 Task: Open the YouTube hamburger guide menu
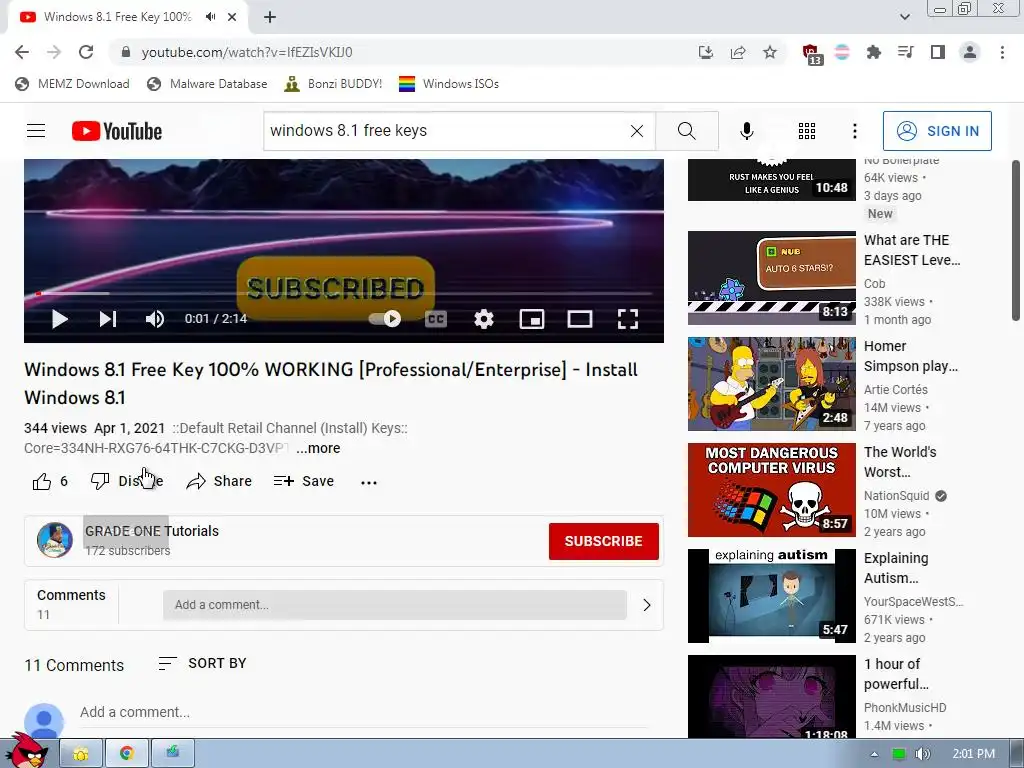pyautogui.click(x=36, y=131)
